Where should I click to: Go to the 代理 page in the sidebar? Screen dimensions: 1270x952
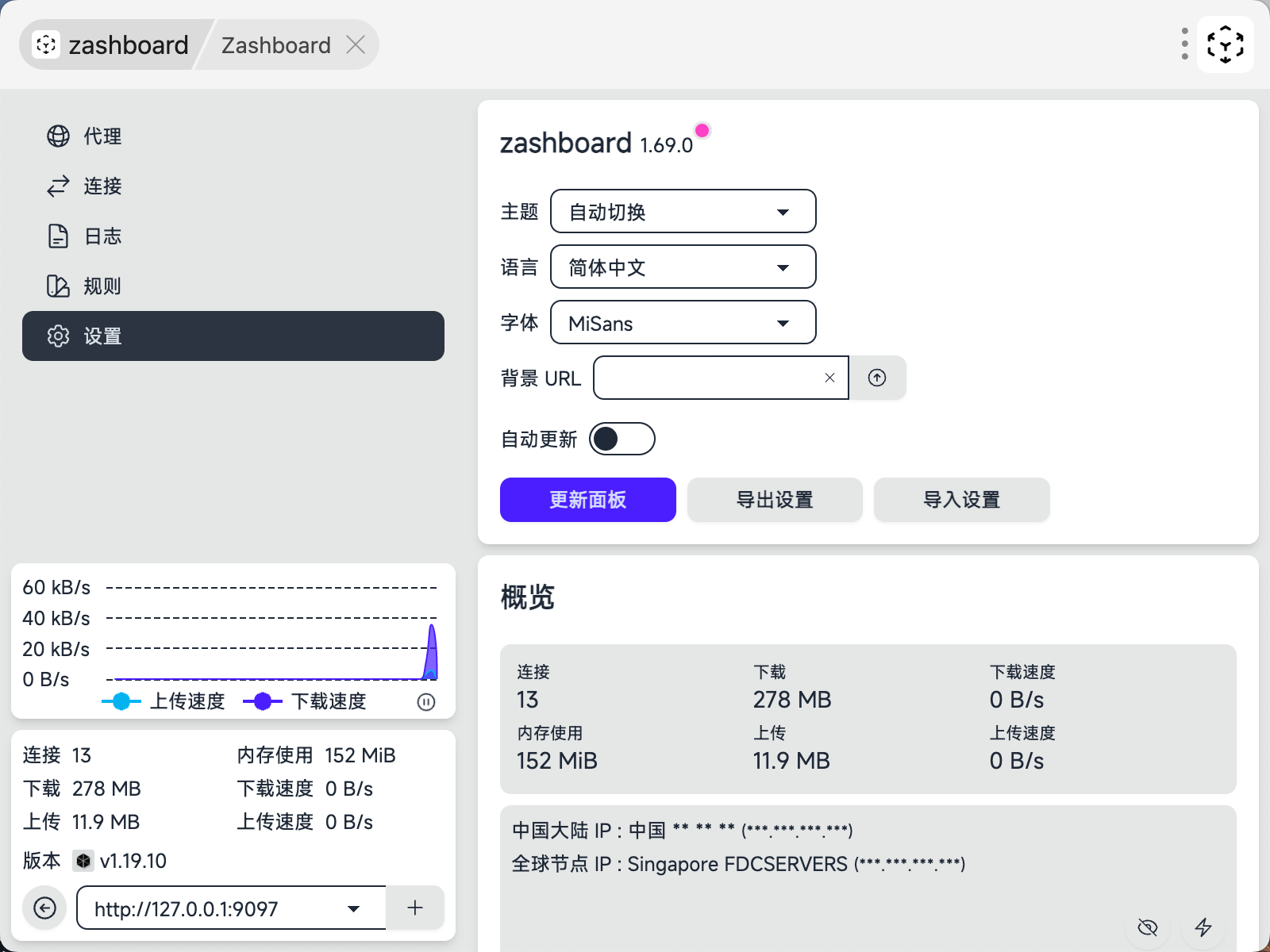(x=233, y=136)
